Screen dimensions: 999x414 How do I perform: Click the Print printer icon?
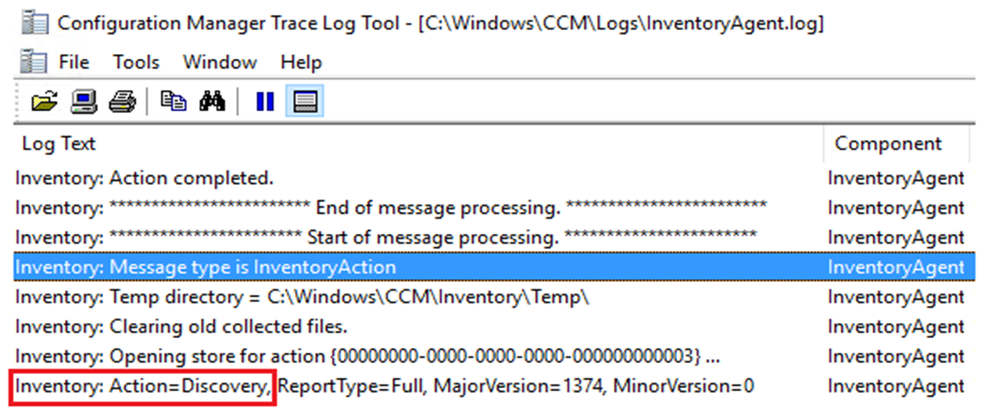122,101
